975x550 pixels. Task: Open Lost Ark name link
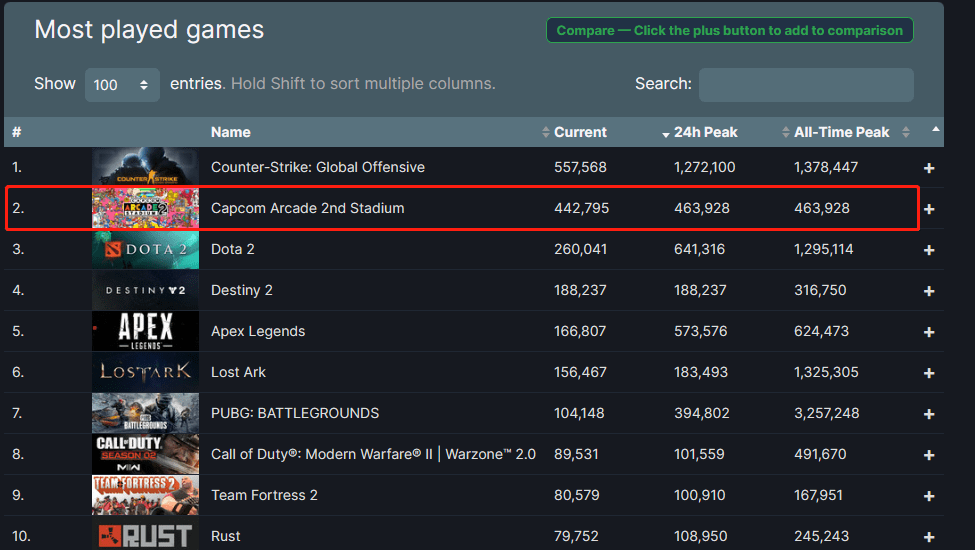tap(238, 372)
